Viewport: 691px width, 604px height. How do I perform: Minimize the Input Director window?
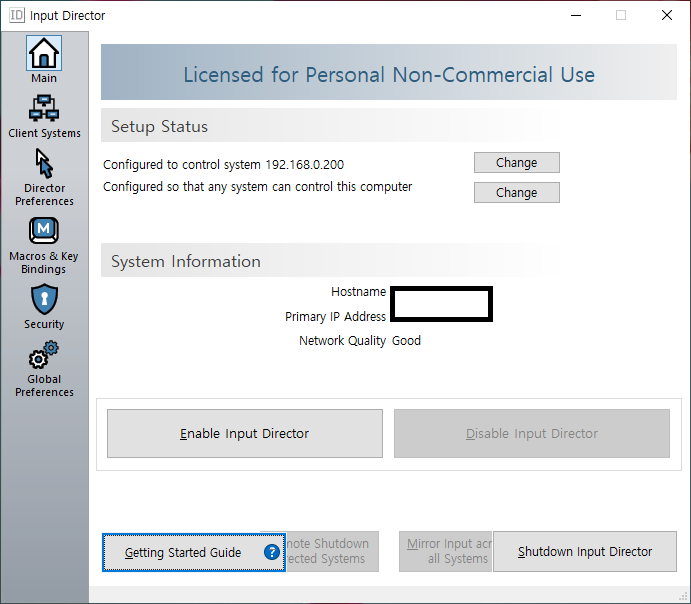(576, 15)
